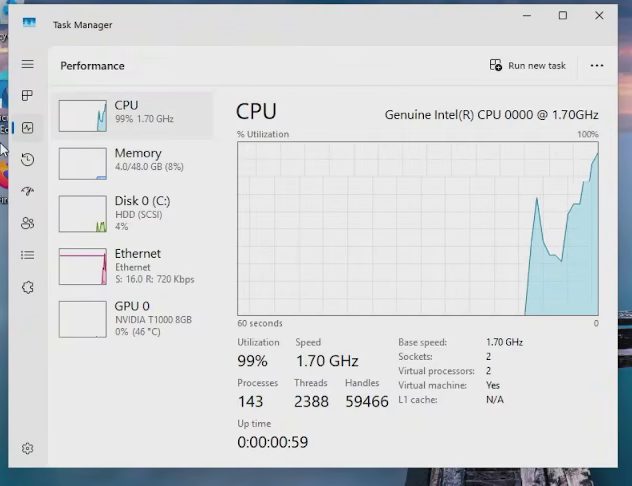Select the Disk 0 (C:) entry

133,214
